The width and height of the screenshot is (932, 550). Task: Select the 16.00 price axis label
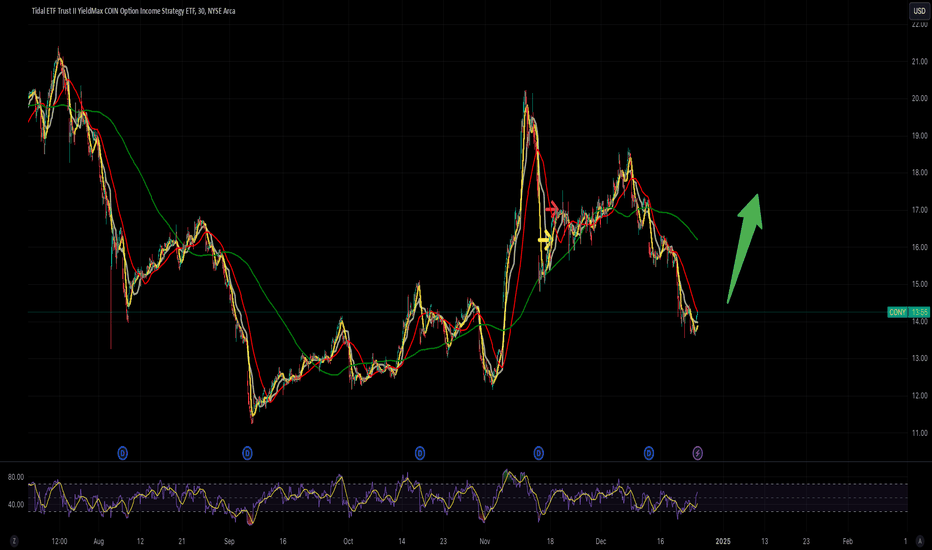(920, 247)
